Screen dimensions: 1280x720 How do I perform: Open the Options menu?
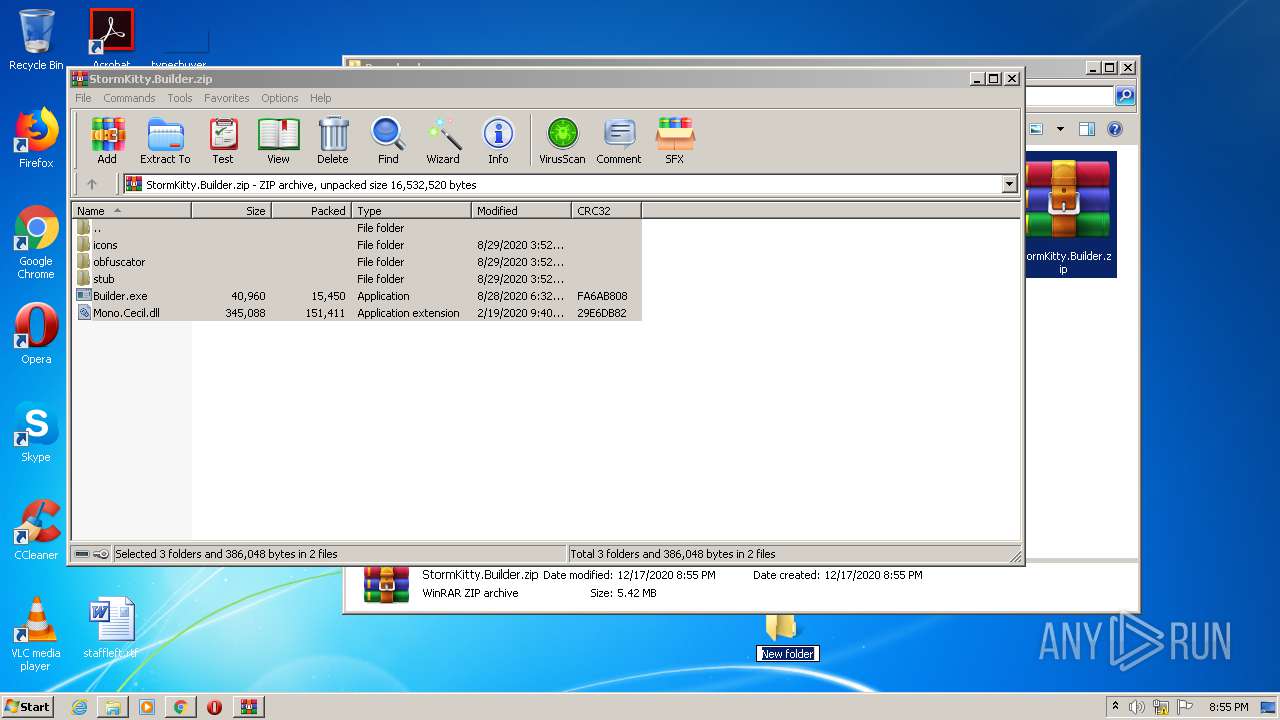[x=280, y=98]
